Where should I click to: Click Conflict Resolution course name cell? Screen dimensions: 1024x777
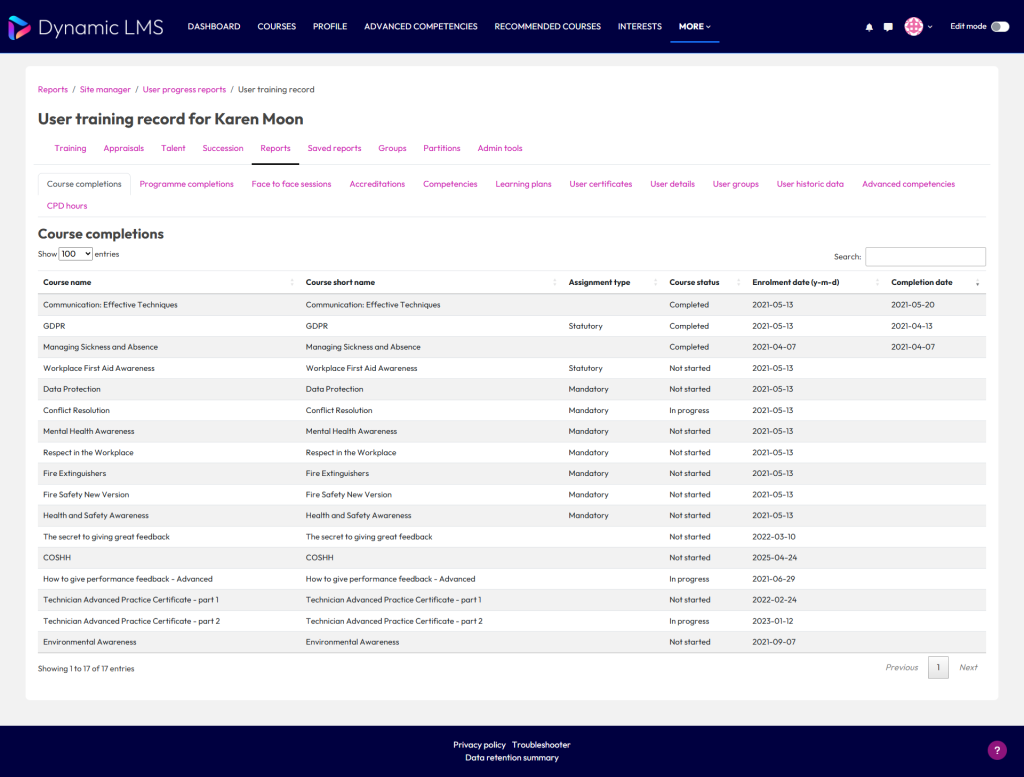click(x=76, y=410)
